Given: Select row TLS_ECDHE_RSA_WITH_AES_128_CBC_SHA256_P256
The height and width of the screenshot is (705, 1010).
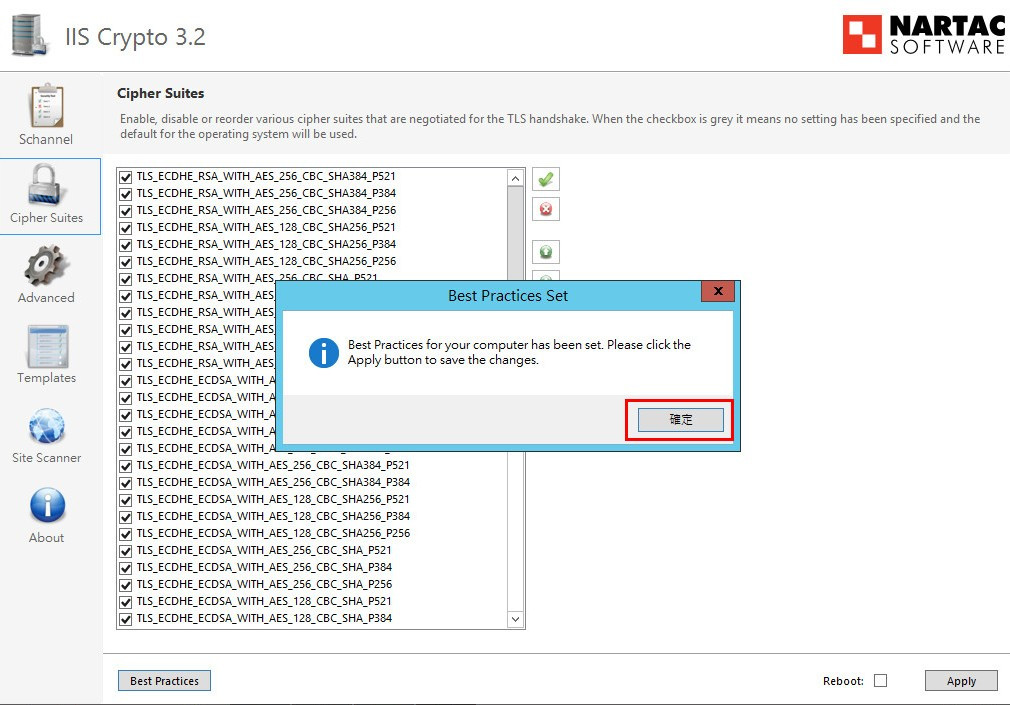Looking at the screenshot, I should pyautogui.click(x=266, y=261).
